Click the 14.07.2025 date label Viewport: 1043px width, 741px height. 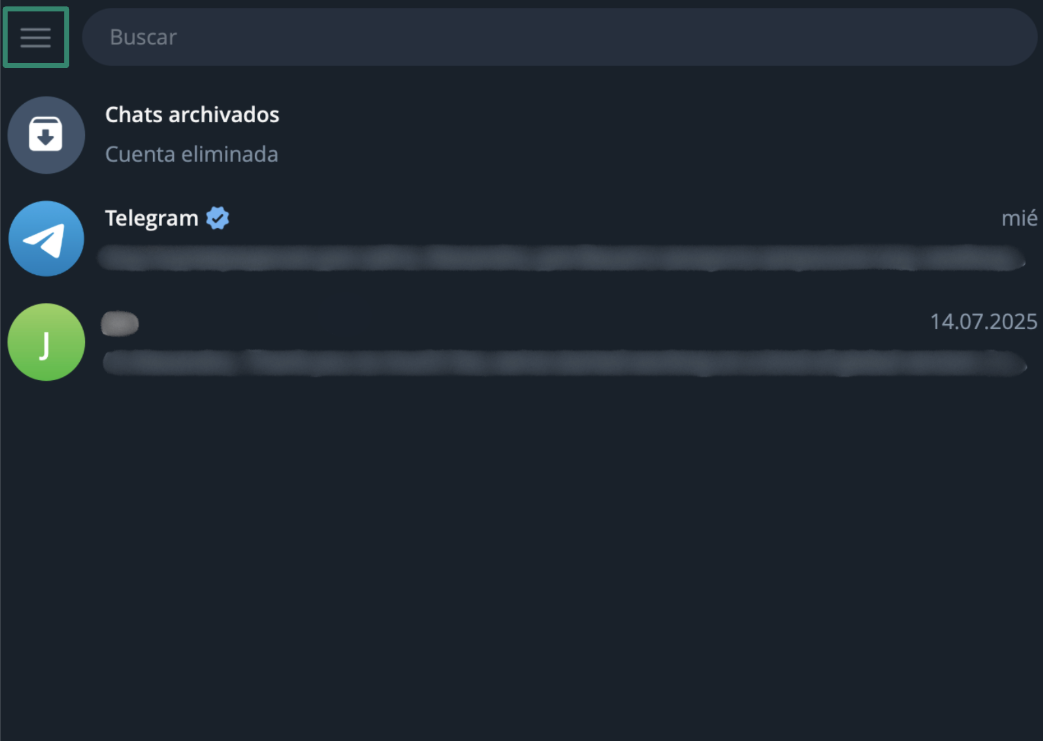[983, 322]
